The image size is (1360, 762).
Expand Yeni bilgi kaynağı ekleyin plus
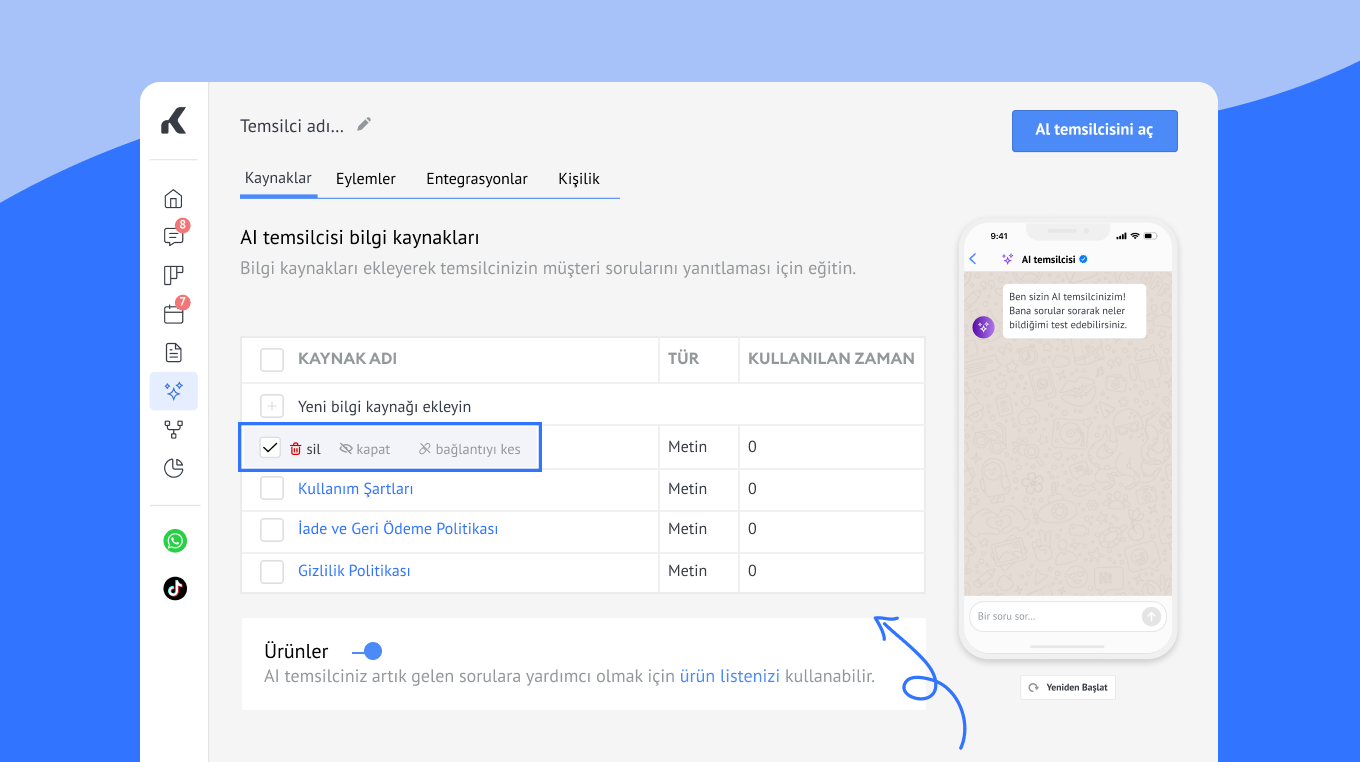click(x=272, y=406)
